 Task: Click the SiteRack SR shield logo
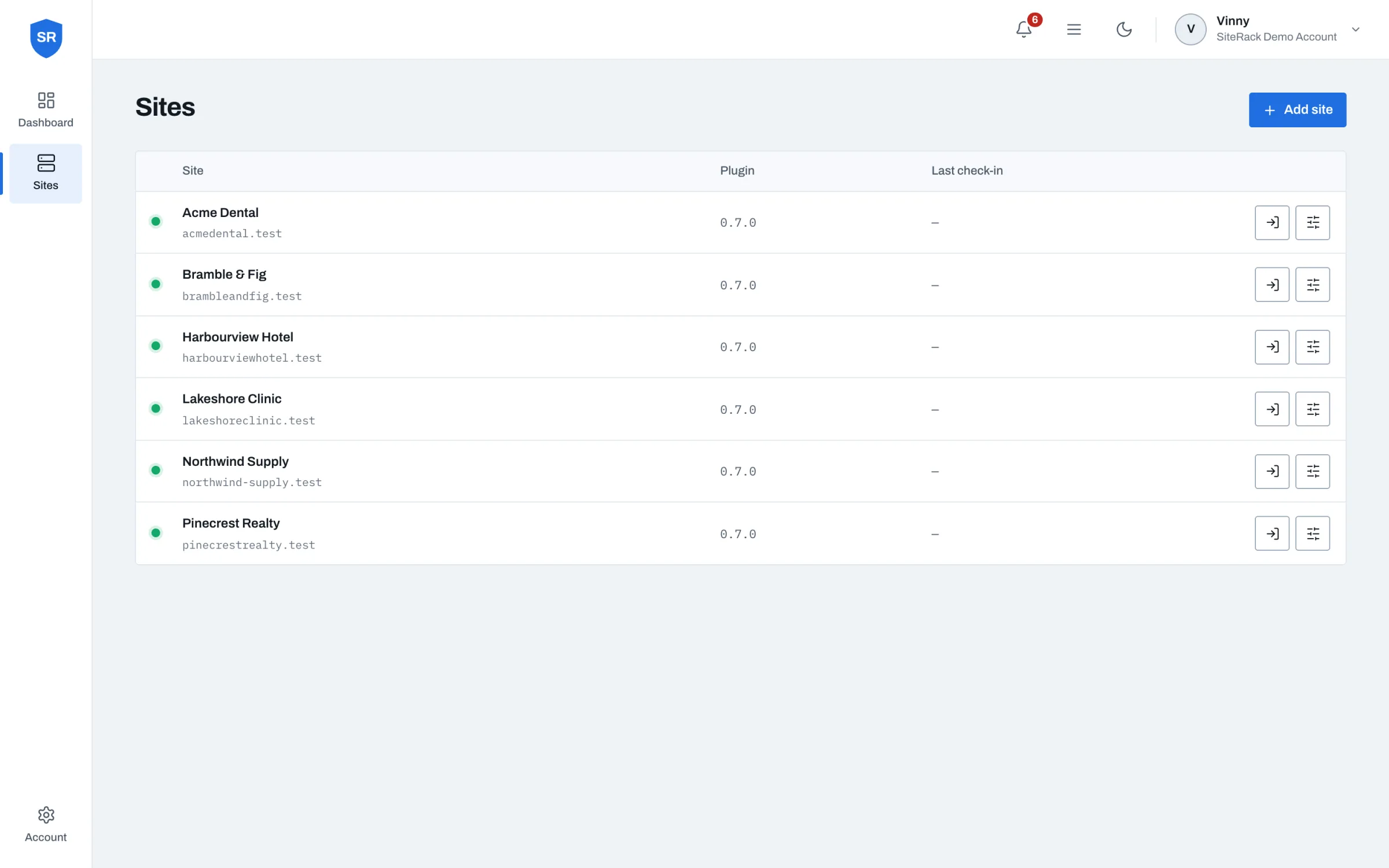(46, 38)
